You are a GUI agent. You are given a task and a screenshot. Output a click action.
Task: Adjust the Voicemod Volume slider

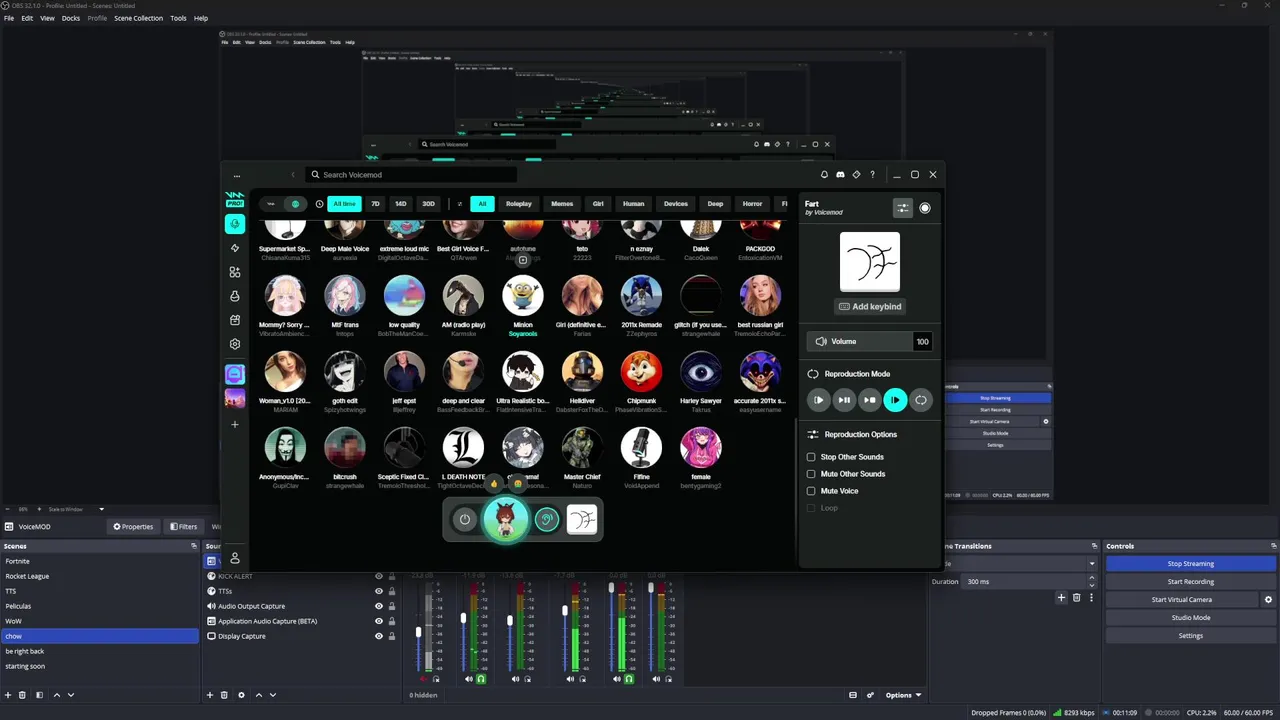pos(870,341)
